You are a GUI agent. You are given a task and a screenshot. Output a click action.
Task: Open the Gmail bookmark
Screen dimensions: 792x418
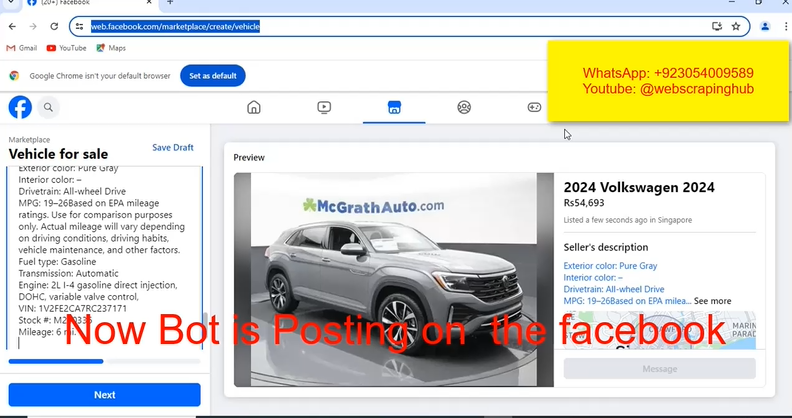(21, 47)
